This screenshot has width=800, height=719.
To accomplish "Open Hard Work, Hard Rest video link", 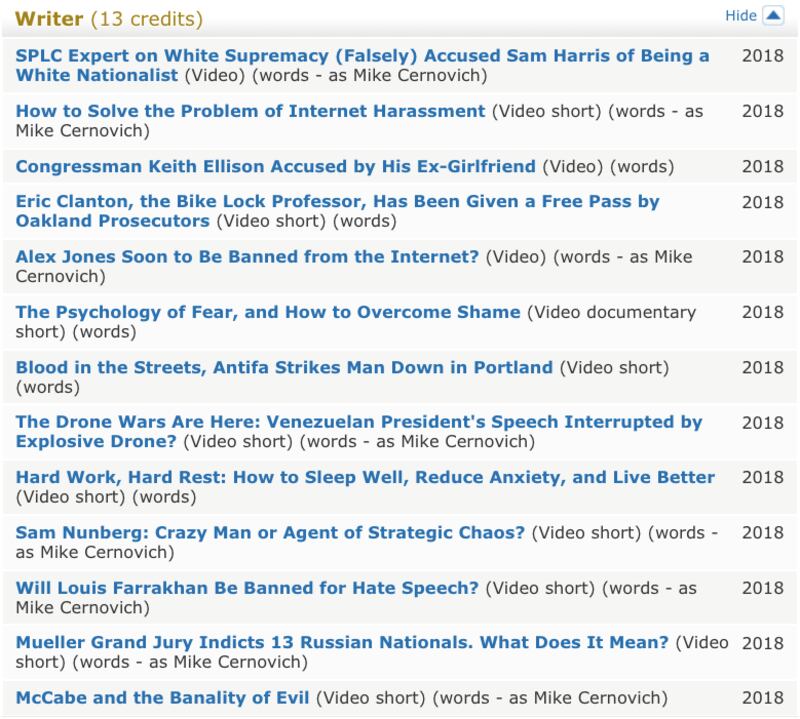I will (x=365, y=477).
